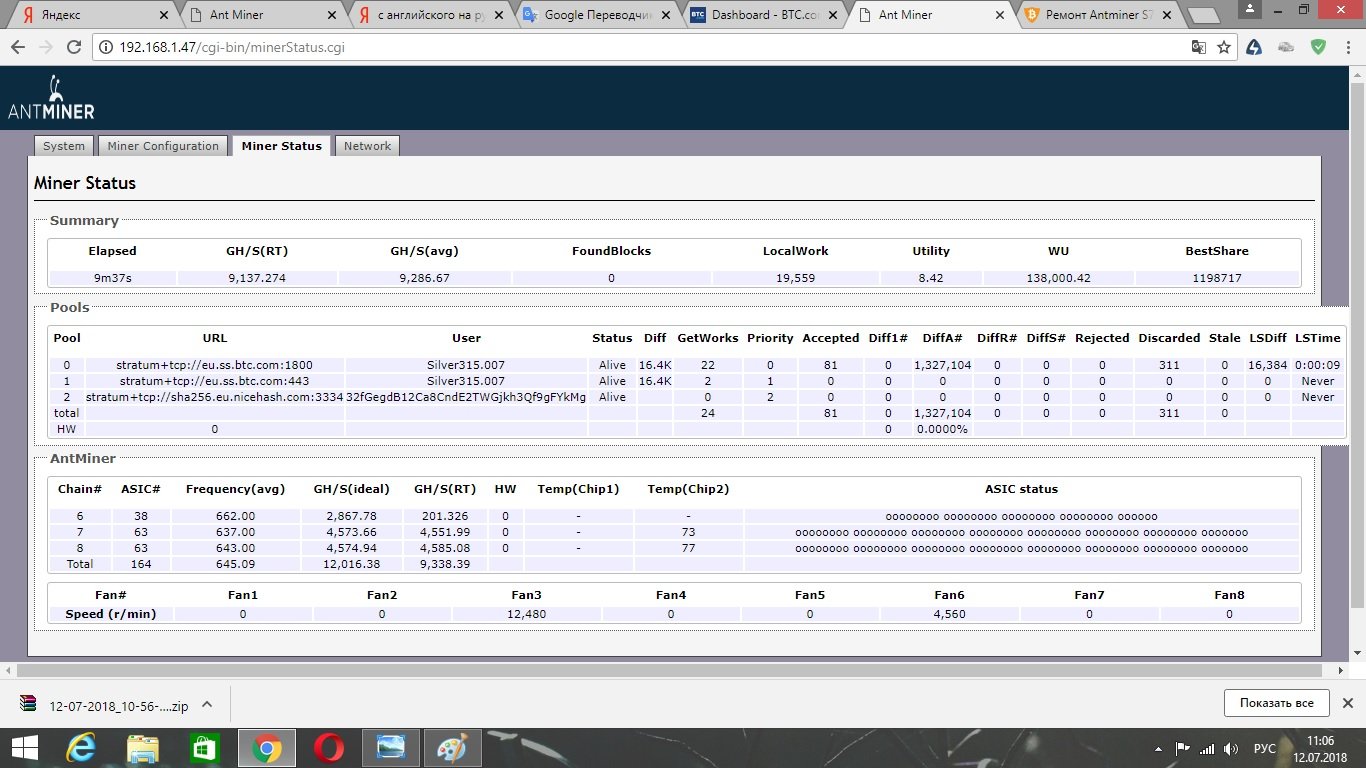Launch Opera from the taskbar
This screenshot has height=768, width=1366.
pyautogui.click(x=328, y=747)
